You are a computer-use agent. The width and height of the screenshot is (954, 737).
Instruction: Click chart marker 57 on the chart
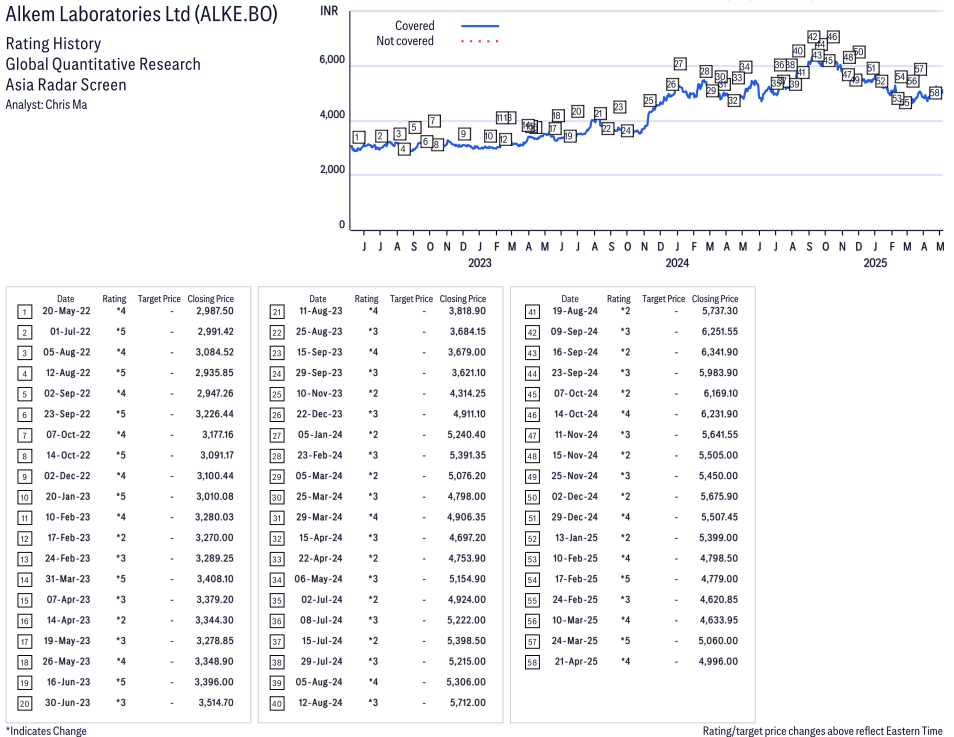pos(920,69)
